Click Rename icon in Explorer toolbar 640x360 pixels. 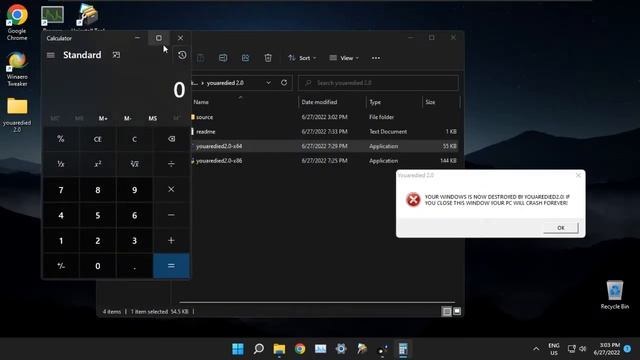tap(223, 58)
